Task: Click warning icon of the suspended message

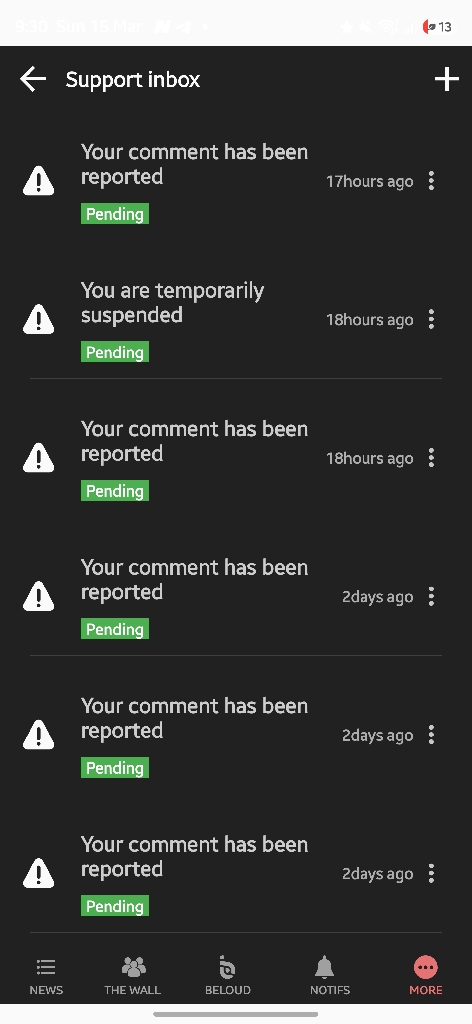Action: pyautogui.click(x=39, y=319)
